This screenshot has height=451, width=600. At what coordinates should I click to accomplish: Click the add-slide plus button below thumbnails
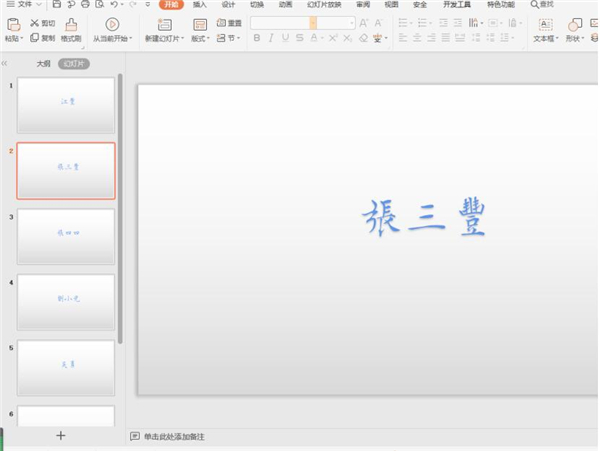(x=61, y=435)
